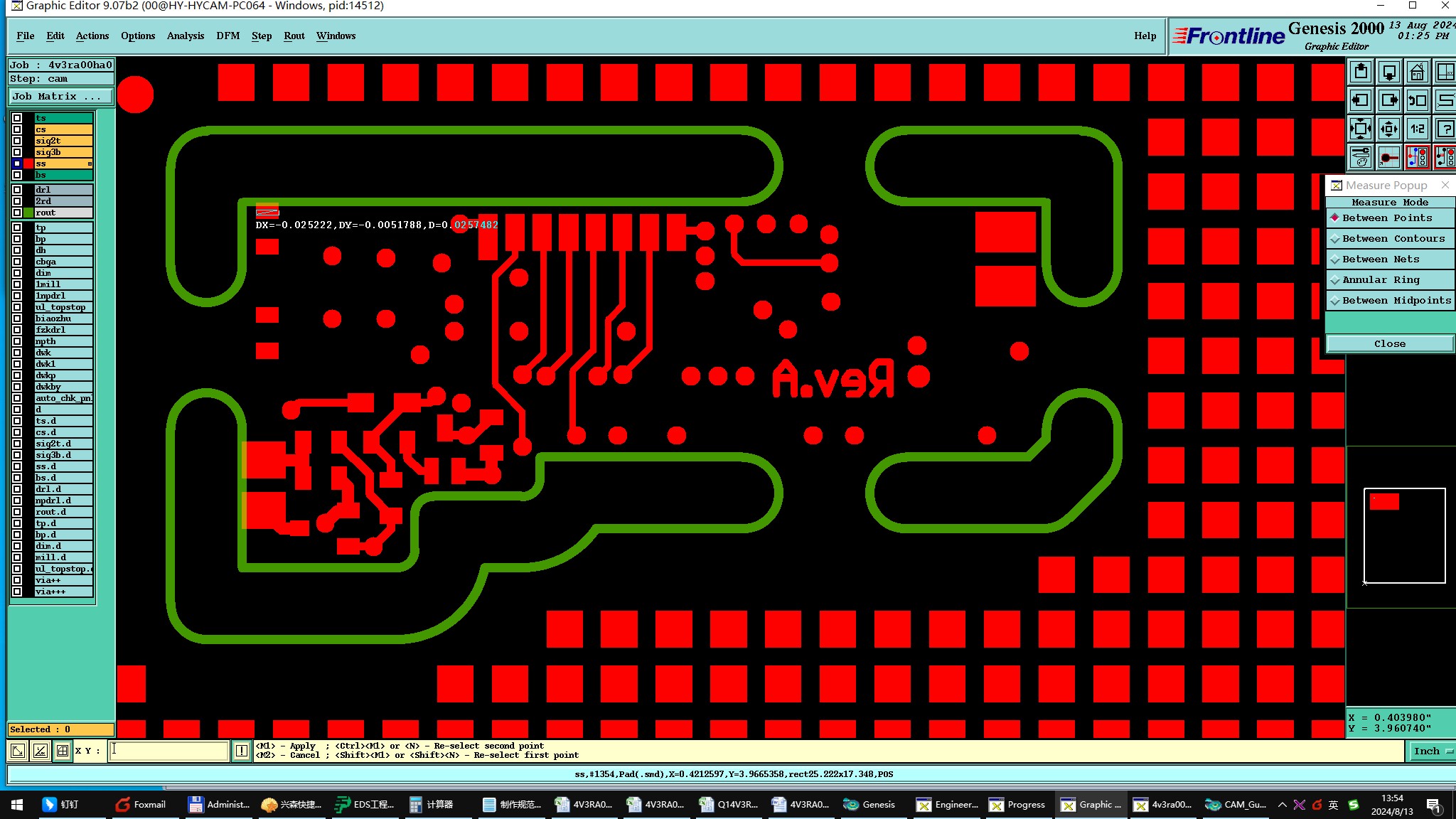Viewport: 1456px width, 819px height.
Task: Open the Analysis menu
Action: click(x=185, y=36)
